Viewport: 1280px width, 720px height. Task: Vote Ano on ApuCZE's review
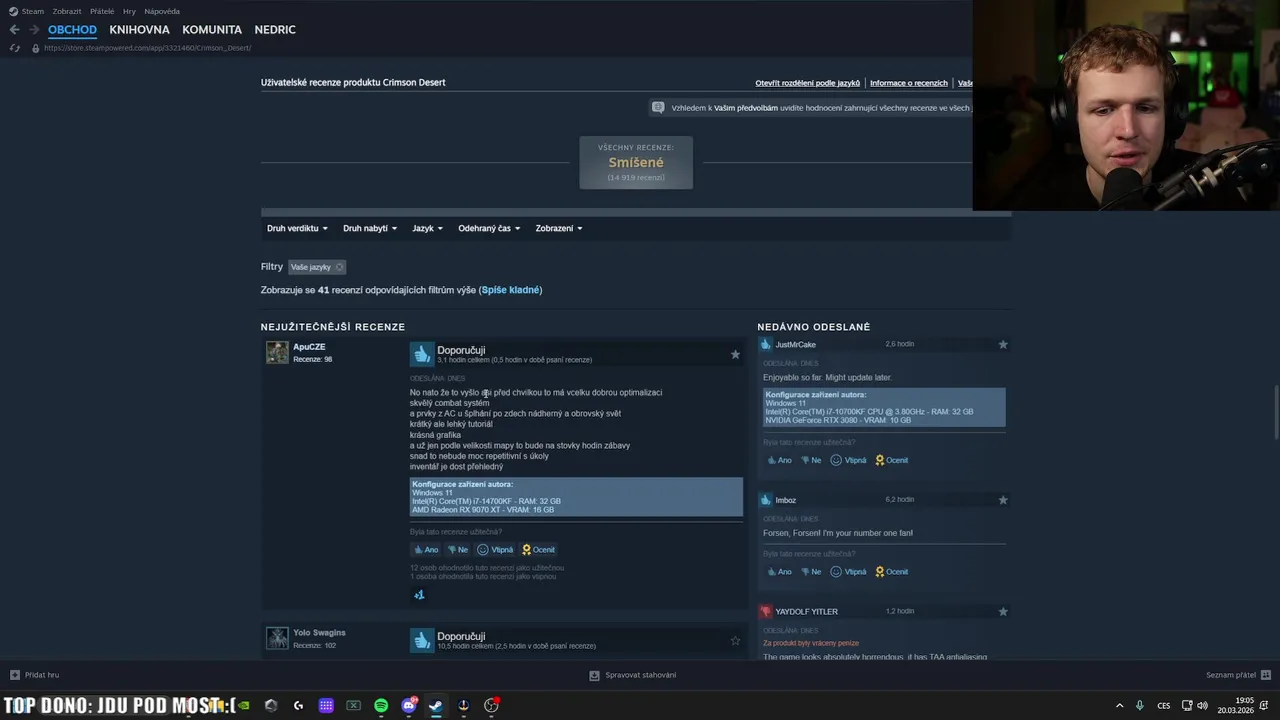coord(426,549)
